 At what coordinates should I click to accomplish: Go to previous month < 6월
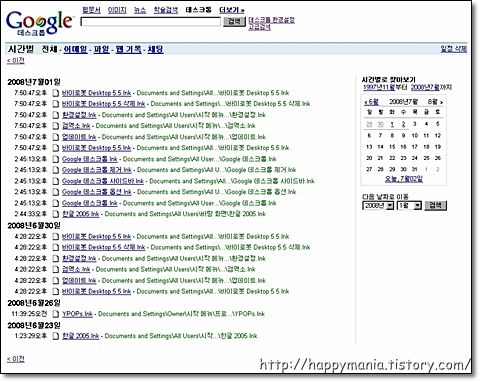371,102
